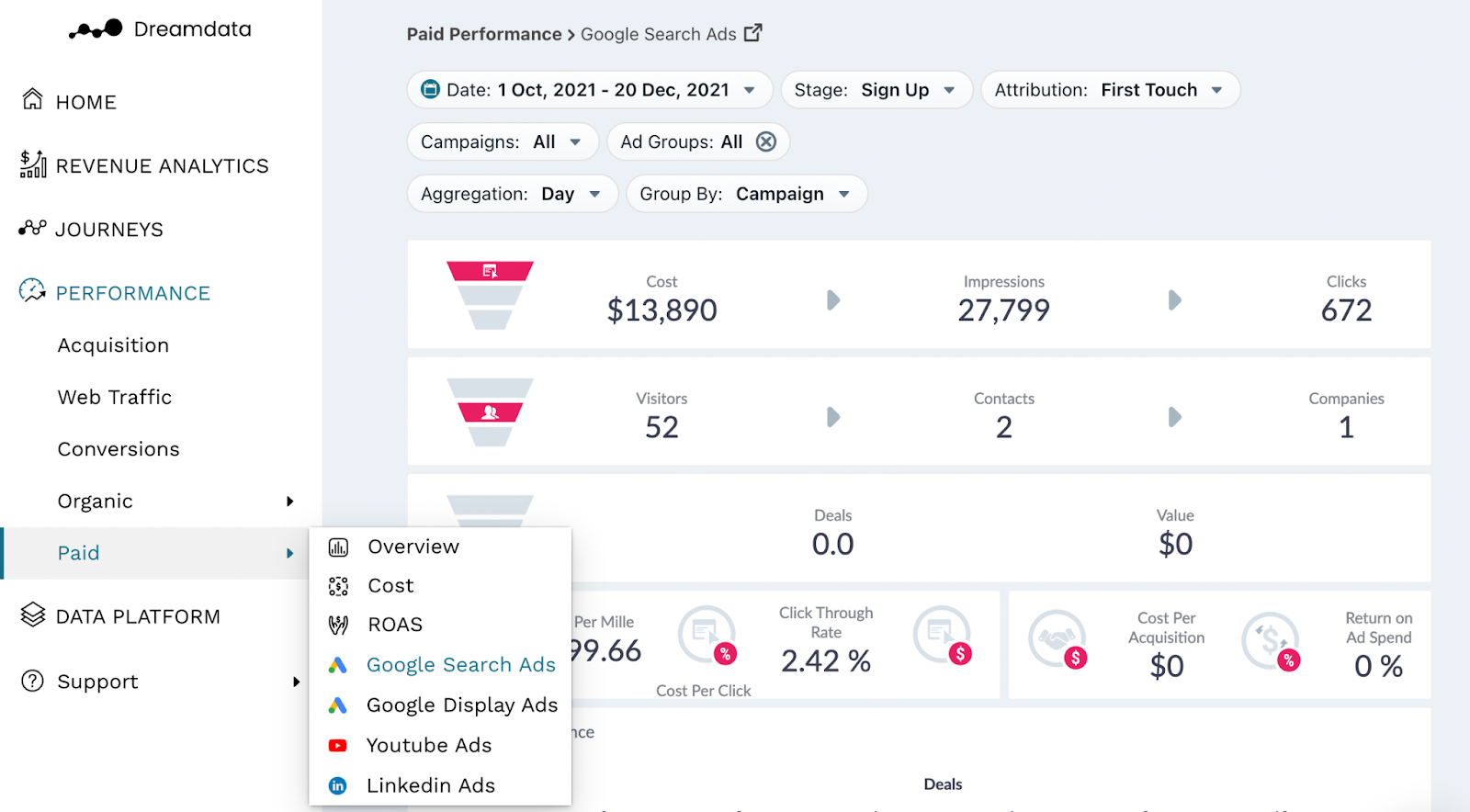Expand the Date range dropdown
Screen dimensions: 1470x812
point(589,90)
